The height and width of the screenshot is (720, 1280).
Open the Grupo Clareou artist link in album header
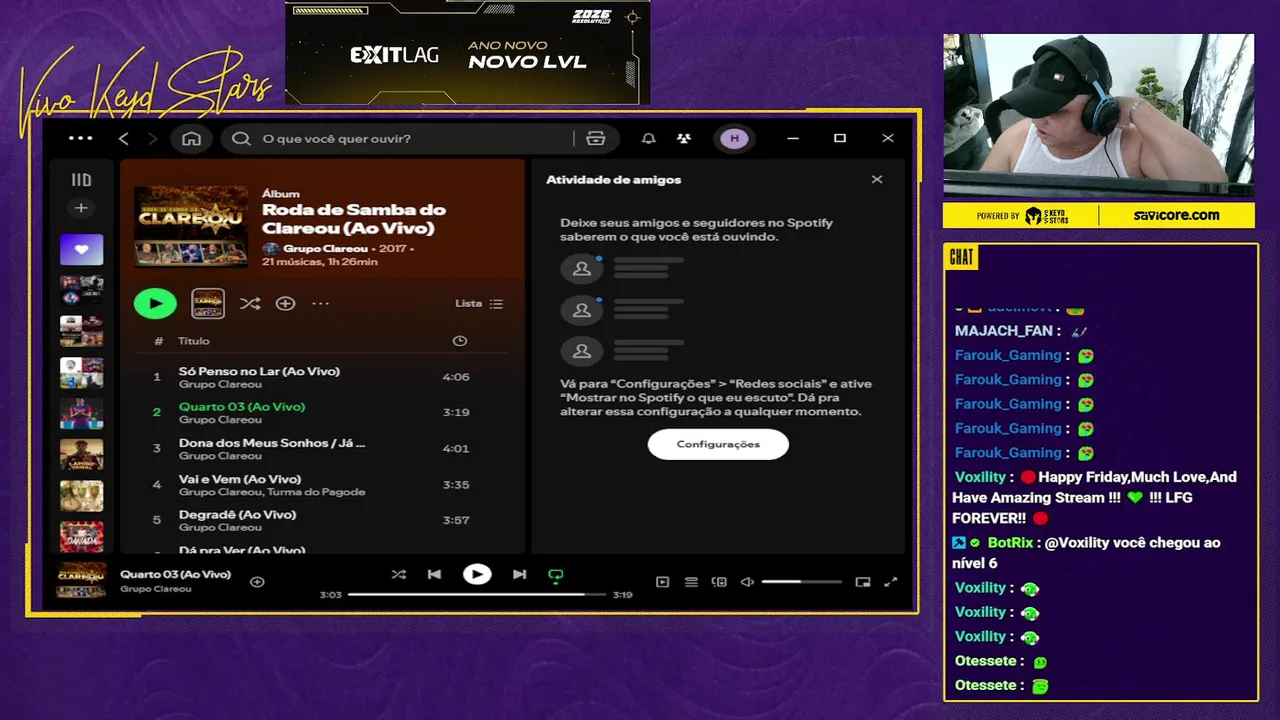[325, 248]
